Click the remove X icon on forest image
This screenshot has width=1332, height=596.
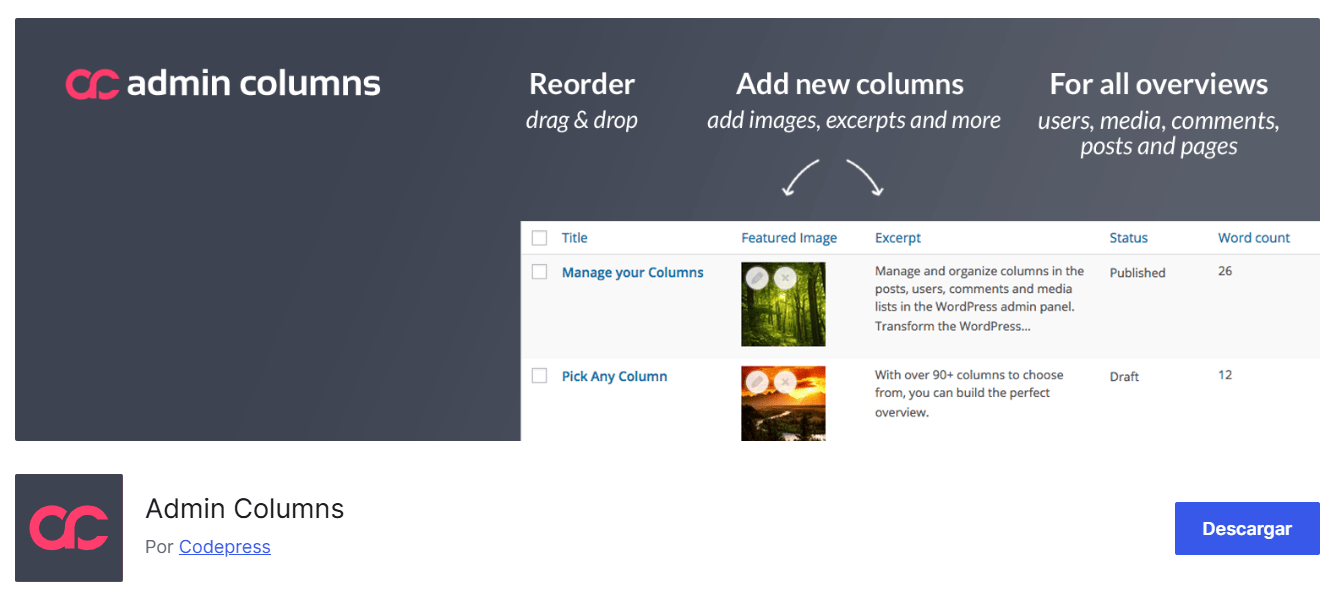point(786,278)
